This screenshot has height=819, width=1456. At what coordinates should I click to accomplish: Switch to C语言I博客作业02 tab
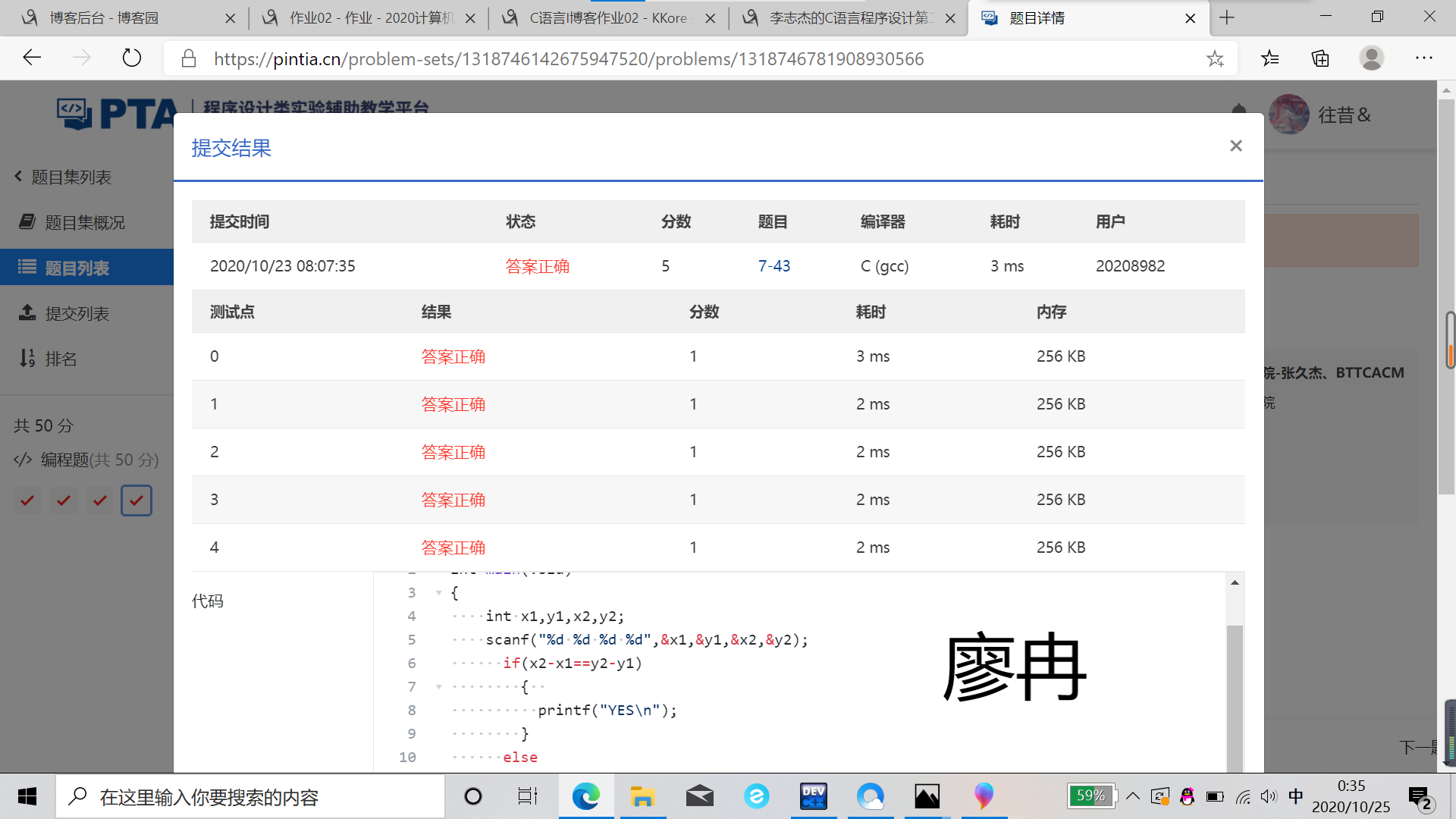(607, 17)
